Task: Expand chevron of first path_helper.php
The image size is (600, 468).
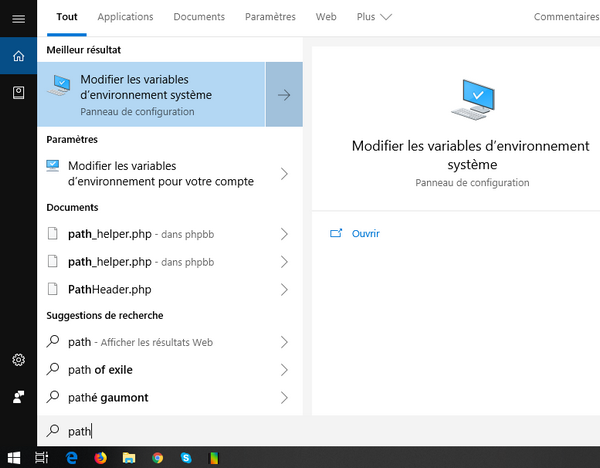Action: (x=284, y=234)
